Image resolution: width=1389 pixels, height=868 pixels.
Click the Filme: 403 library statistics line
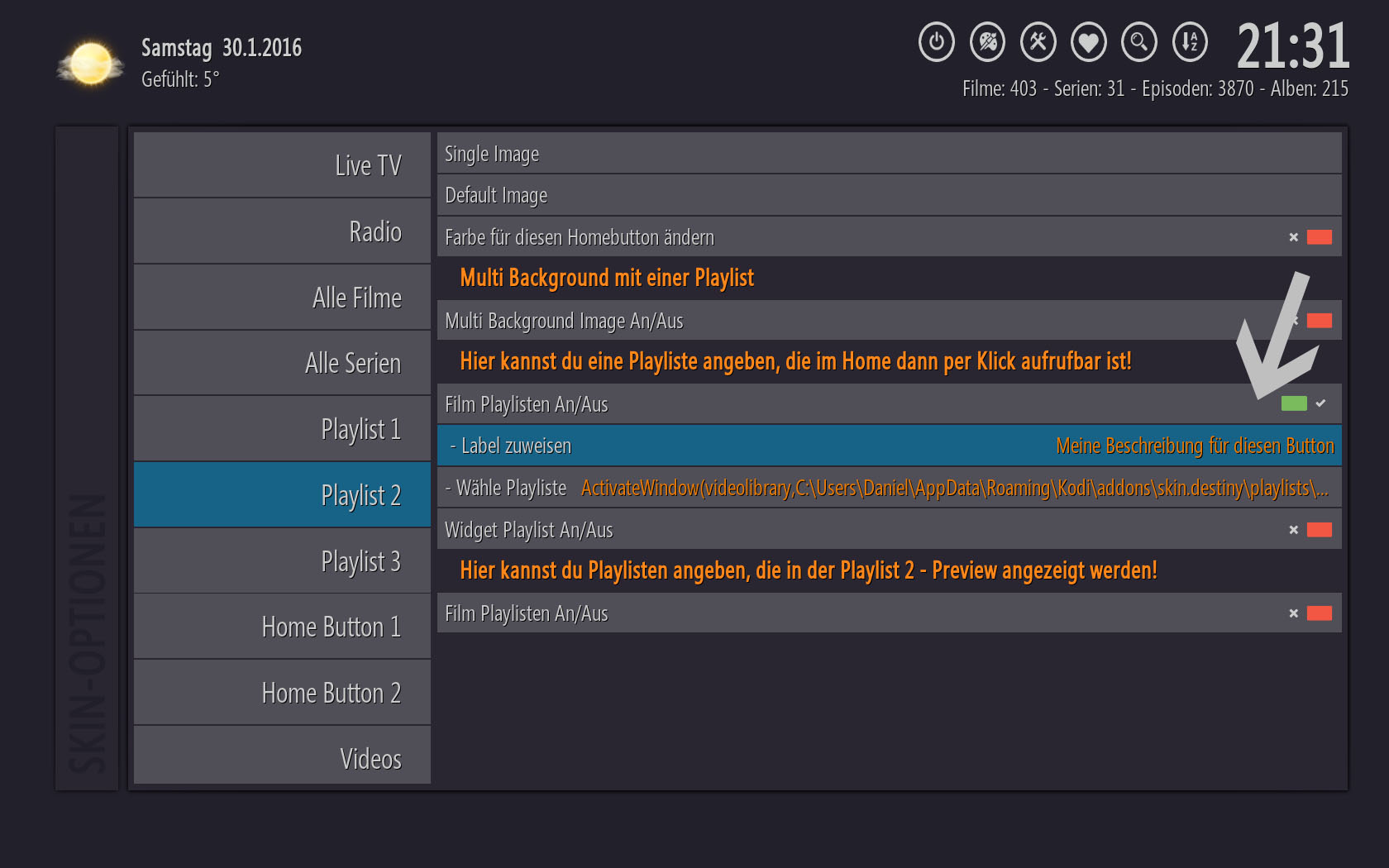click(1155, 88)
